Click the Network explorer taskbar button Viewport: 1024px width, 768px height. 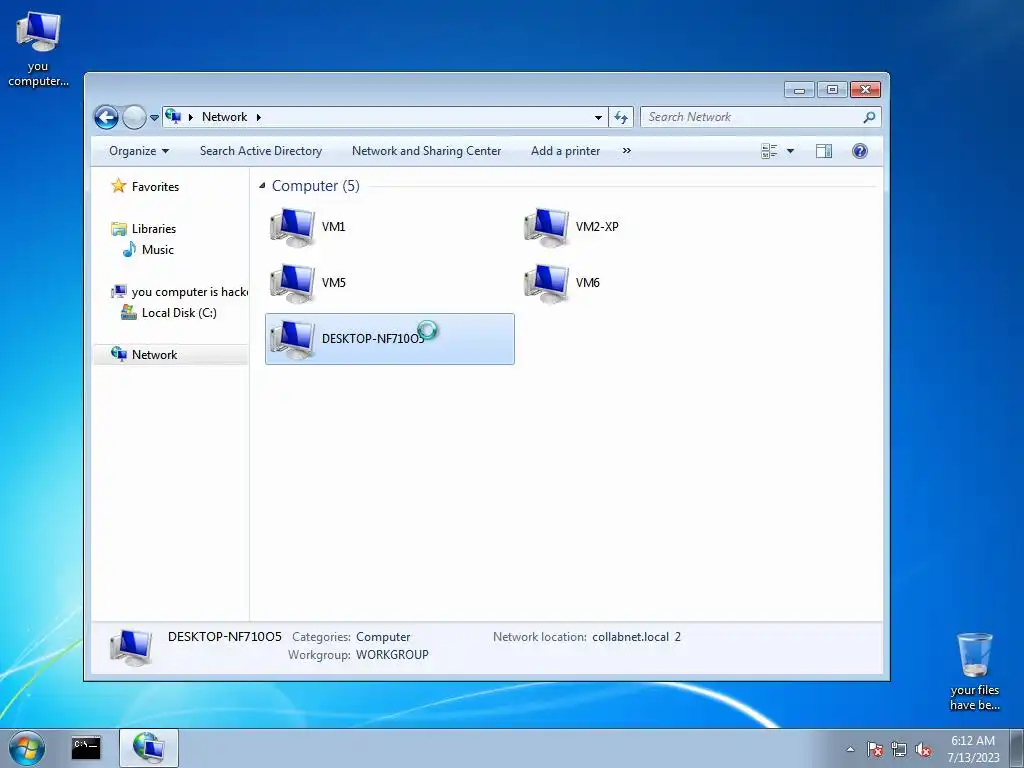point(148,748)
